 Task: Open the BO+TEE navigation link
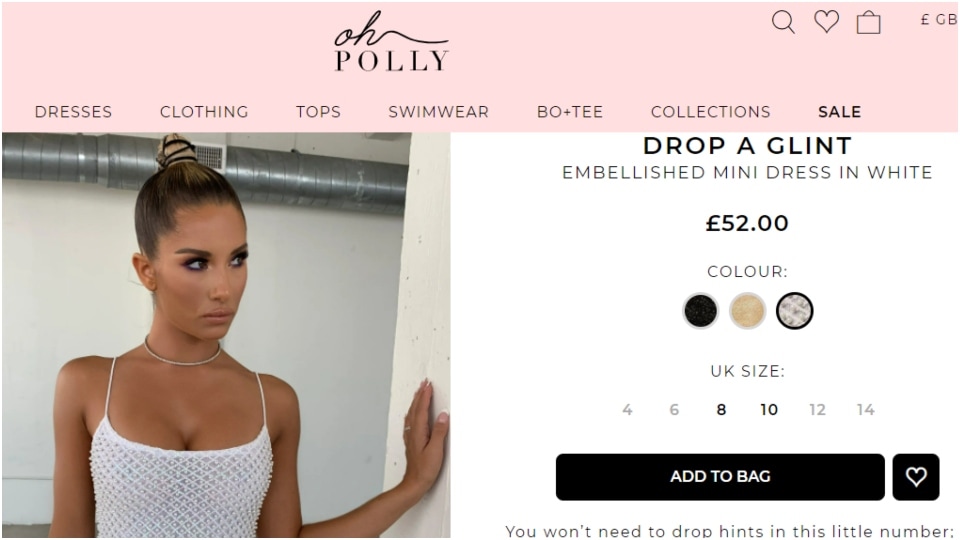coord(570,112)
